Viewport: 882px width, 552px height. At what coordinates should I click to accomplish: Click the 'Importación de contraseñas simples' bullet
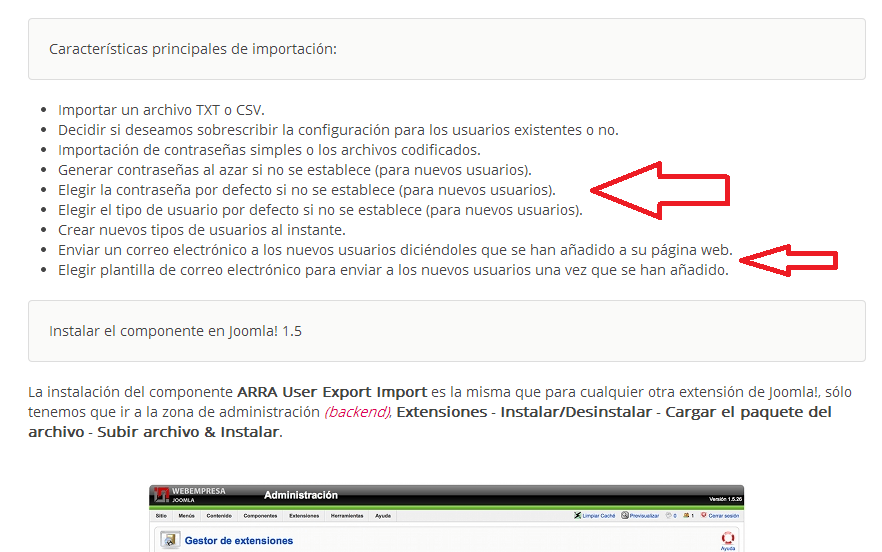click(x=269, y=150)
